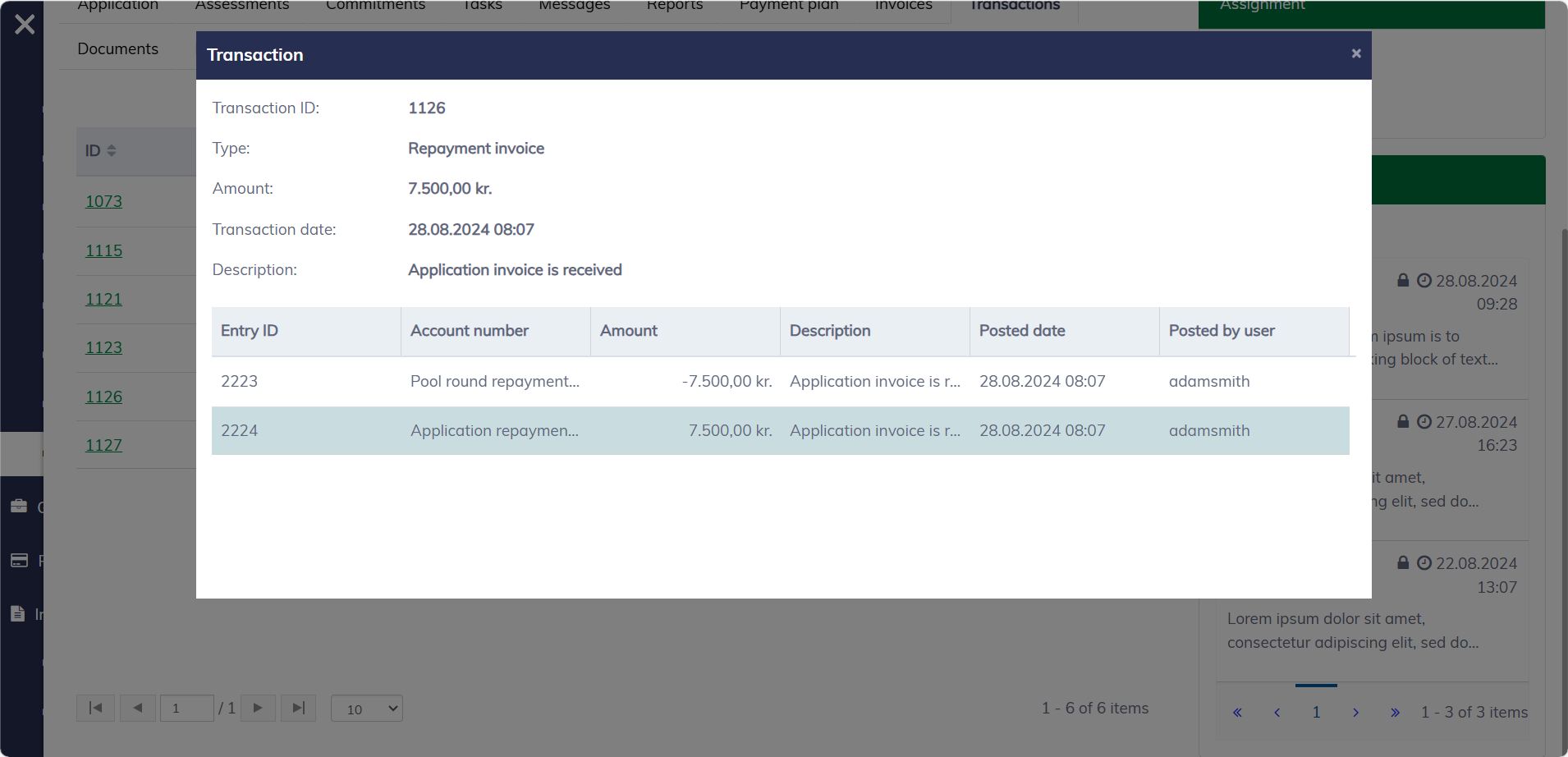1568x757 pixels.
Task: Go to last page of transactions grid
Action: coord(298,708)
